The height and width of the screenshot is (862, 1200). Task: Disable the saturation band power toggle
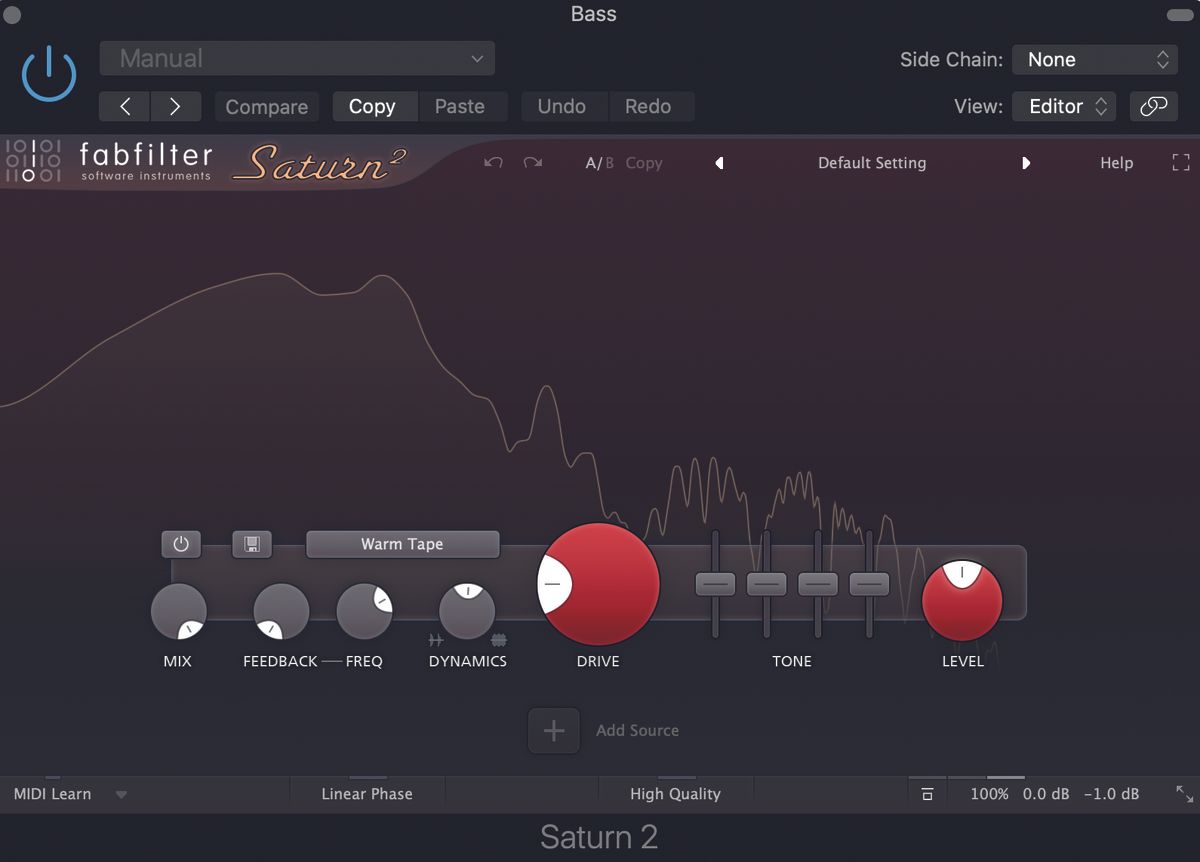181,544
